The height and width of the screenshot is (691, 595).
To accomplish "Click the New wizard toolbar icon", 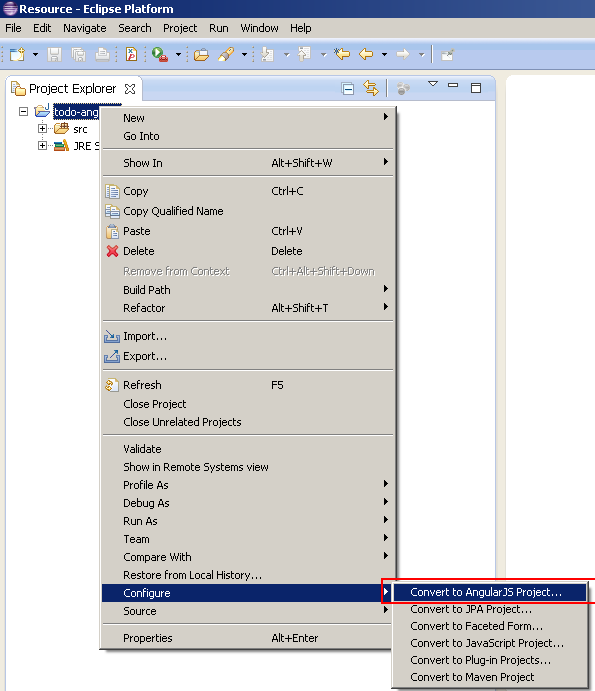I will (18, 55).
